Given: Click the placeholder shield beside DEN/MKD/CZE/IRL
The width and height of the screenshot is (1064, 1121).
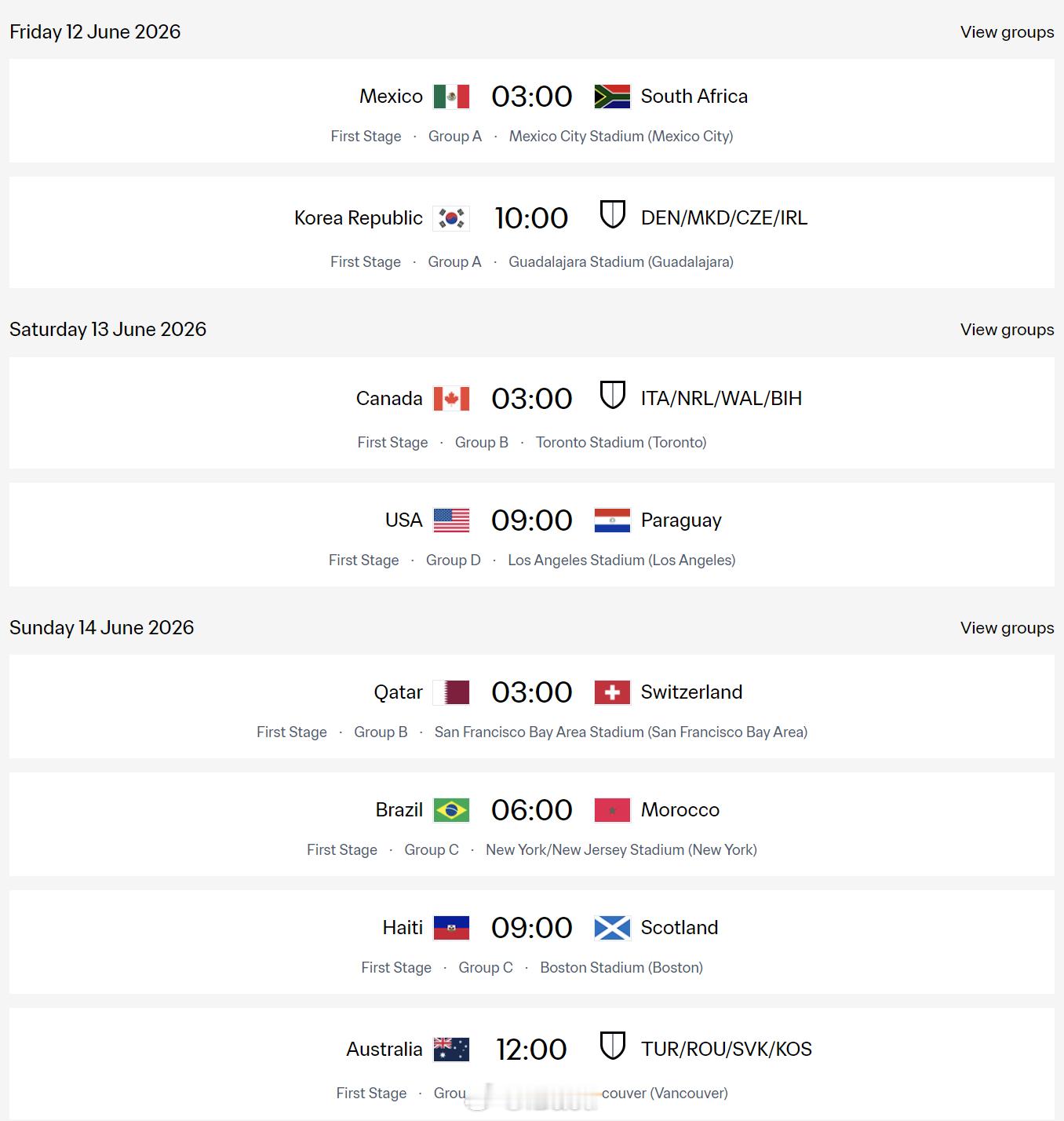Looking at the screenshot, I should (612, 214).
